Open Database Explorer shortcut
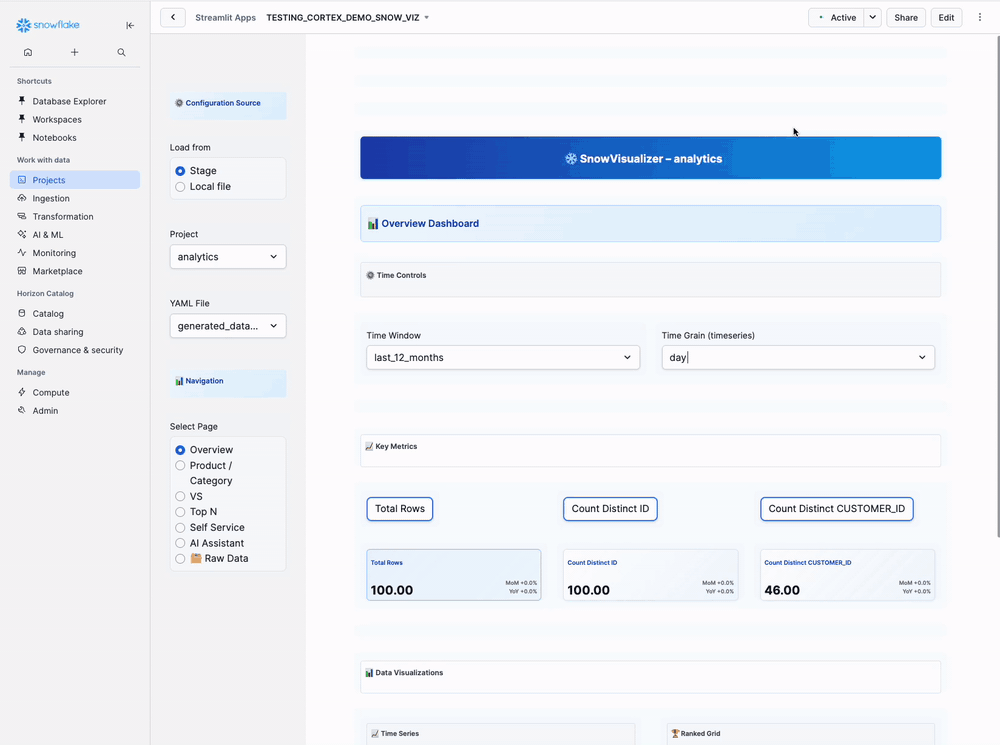This screenshot has width=1000, height=745. pyautogui.click(x=69, y=101)
